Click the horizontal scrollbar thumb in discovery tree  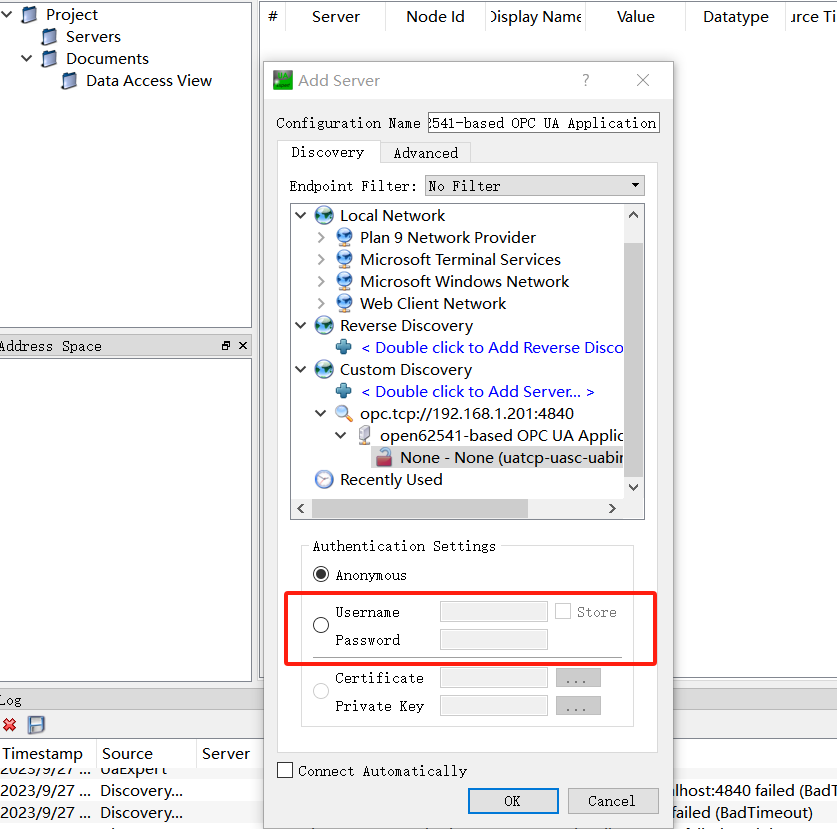(x=420, y=508)
